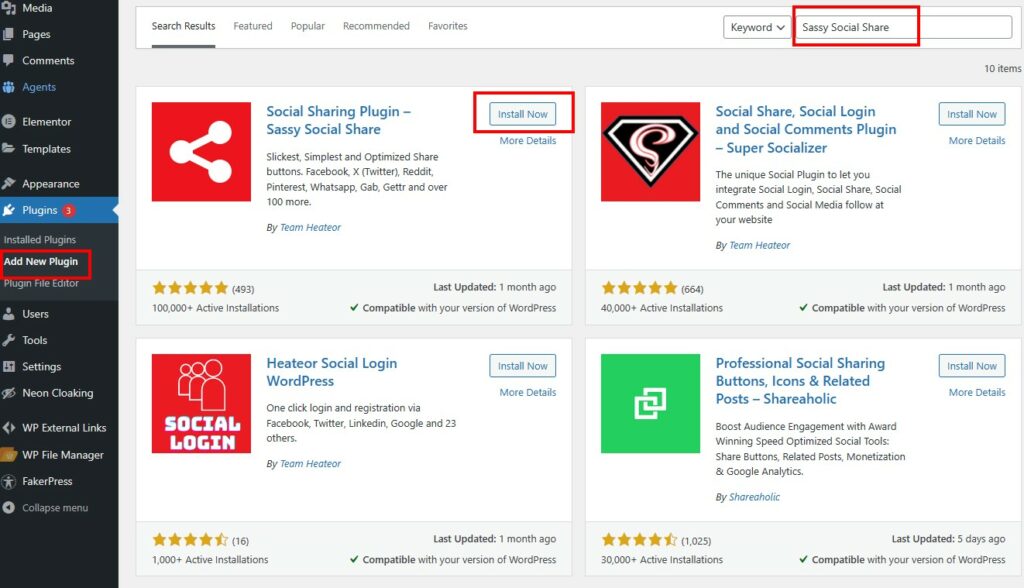Click the '10 items' results count text
This screenshot has height=588, width=1024.
(1002, 69)
